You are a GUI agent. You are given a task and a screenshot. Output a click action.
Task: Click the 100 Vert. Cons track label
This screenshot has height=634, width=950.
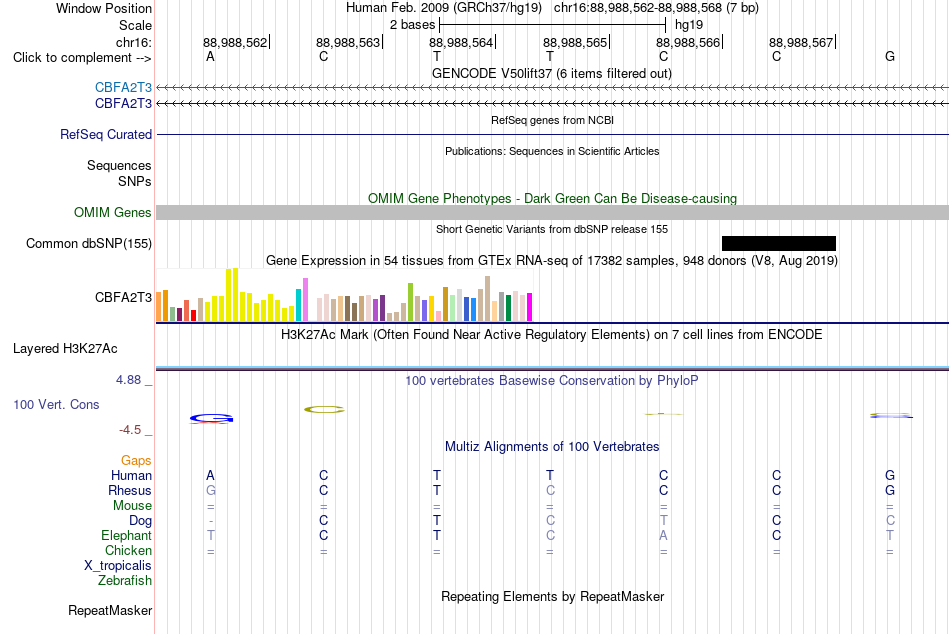[56, 404]
